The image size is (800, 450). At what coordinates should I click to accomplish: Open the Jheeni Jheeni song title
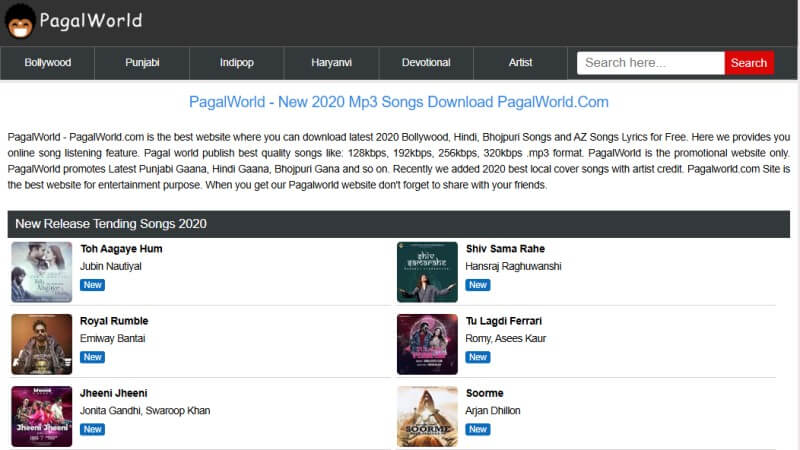(x=114, y=393)
